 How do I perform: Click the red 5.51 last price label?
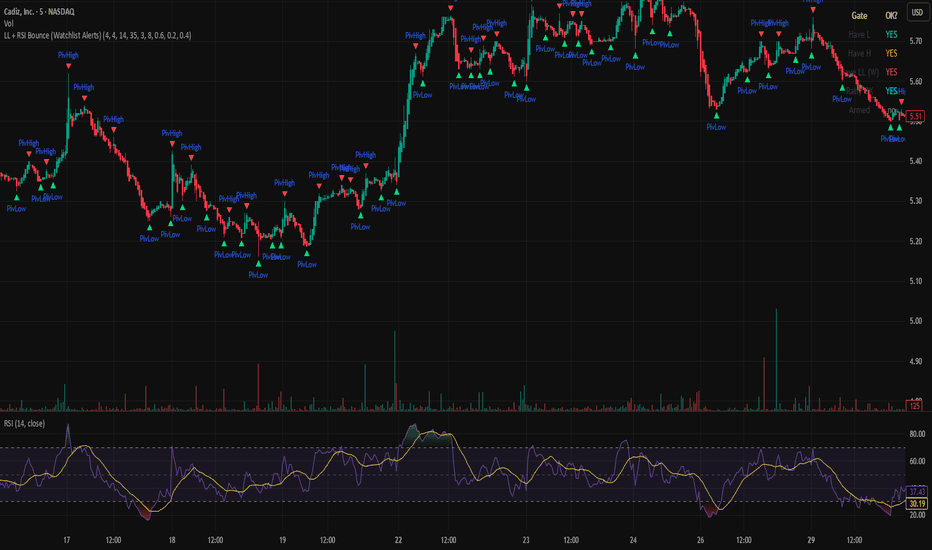(916, 117)
